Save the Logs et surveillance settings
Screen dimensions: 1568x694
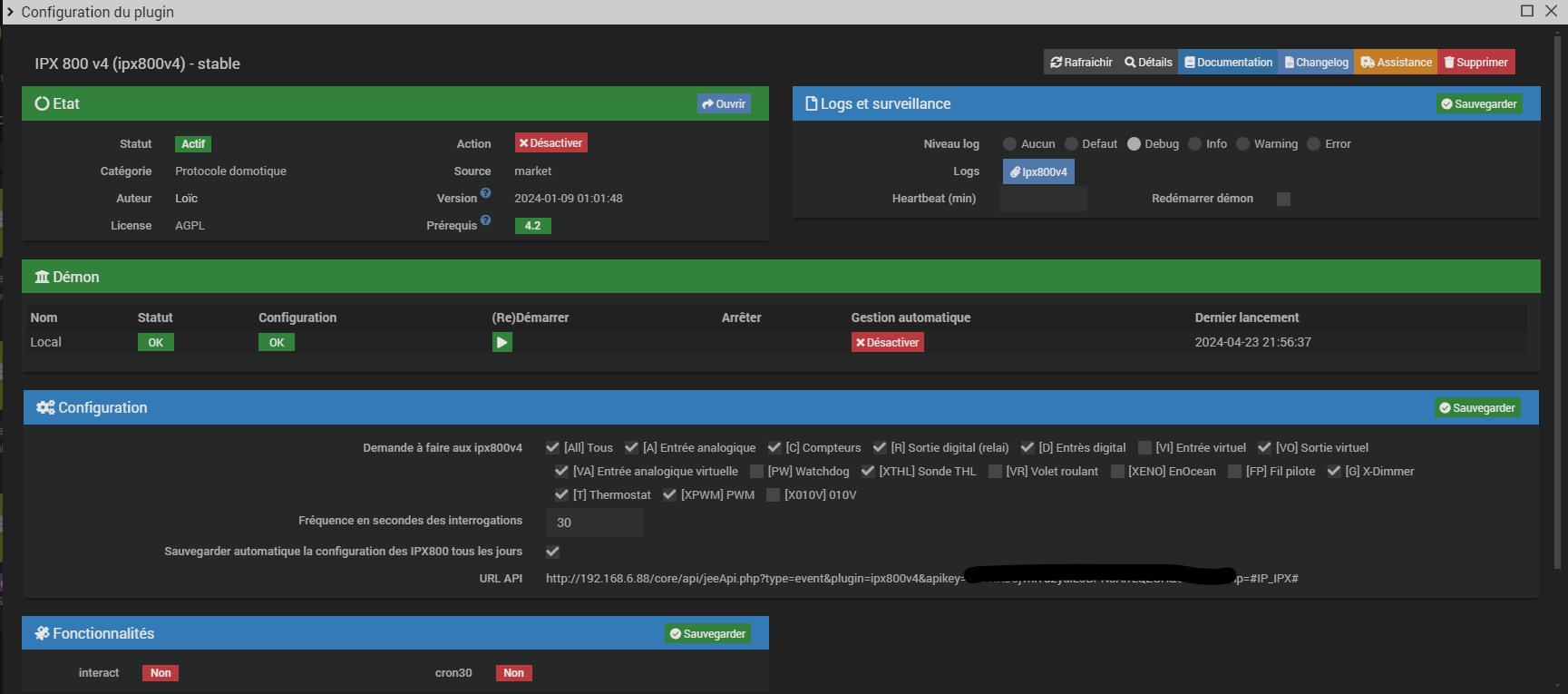click(1479, 104)
